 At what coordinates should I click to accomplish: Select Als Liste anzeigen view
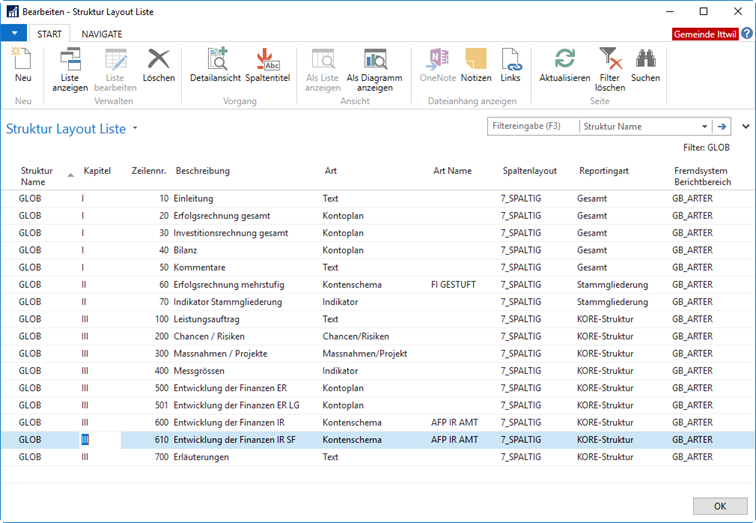323,70
